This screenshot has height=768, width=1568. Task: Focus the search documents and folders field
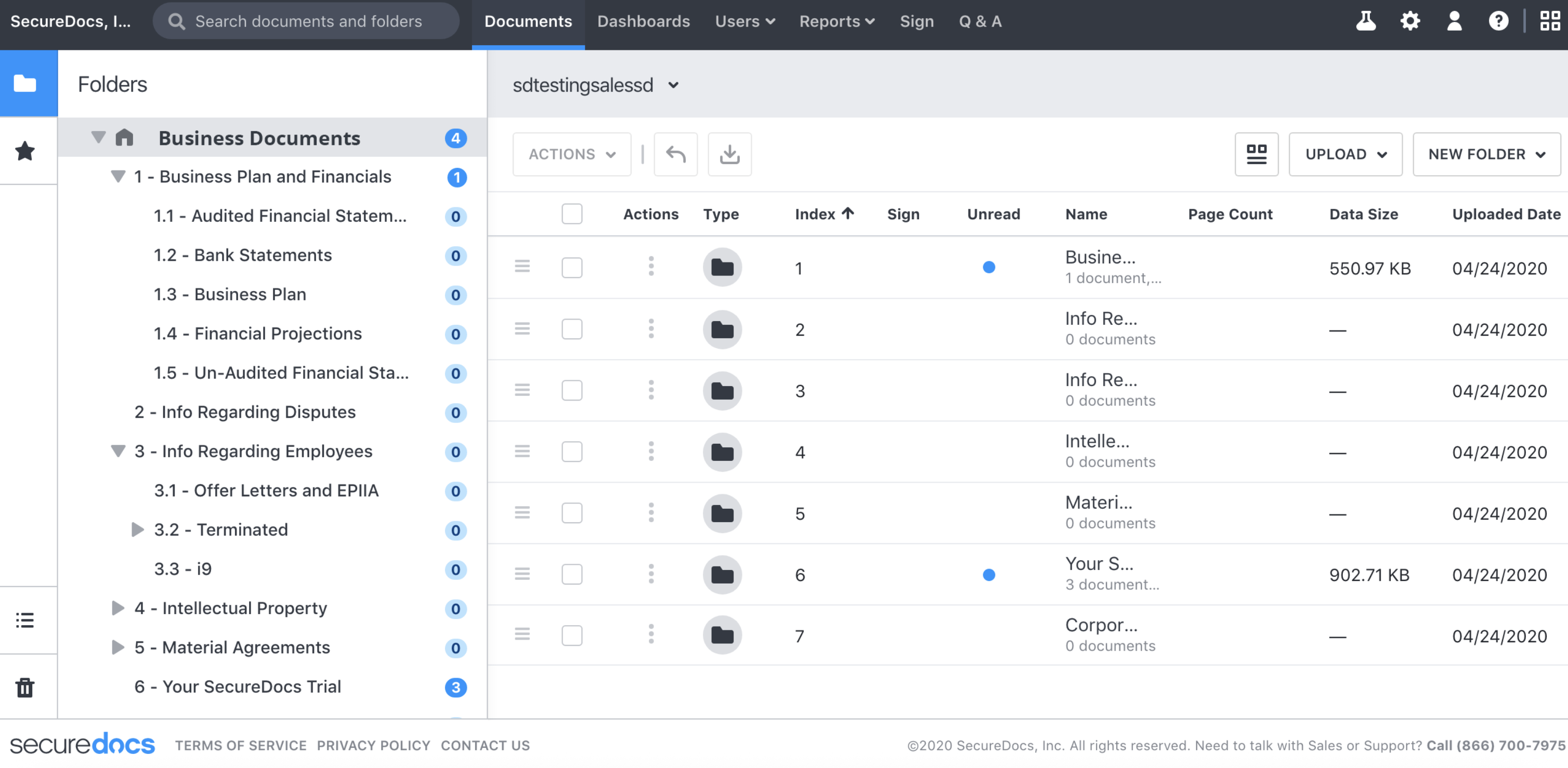tap(308, 21)
